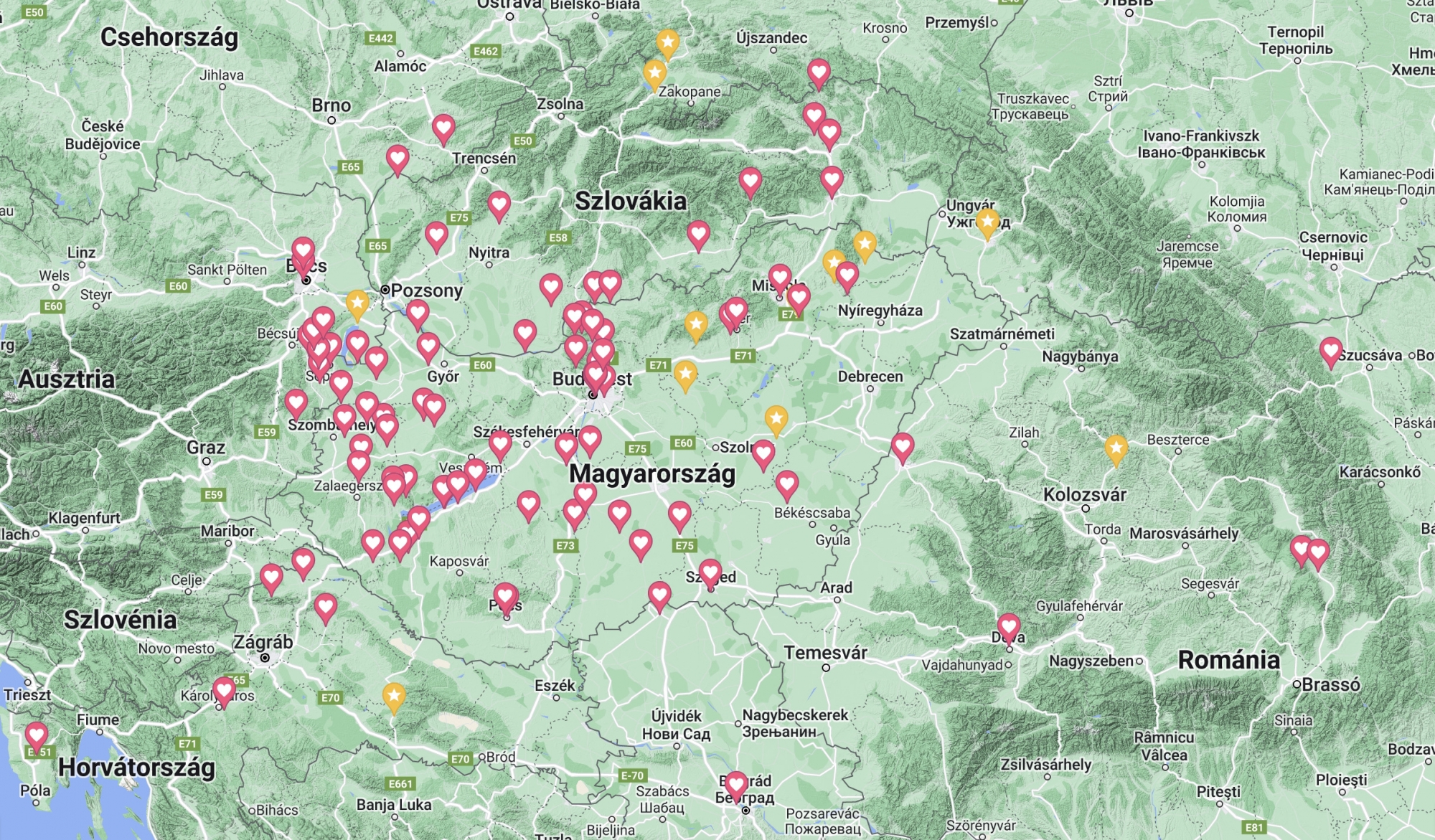Screen dimensions: 1435x840
Task: Click the yellow star pin directly above Zakopane
Action: tap(654, 72)
